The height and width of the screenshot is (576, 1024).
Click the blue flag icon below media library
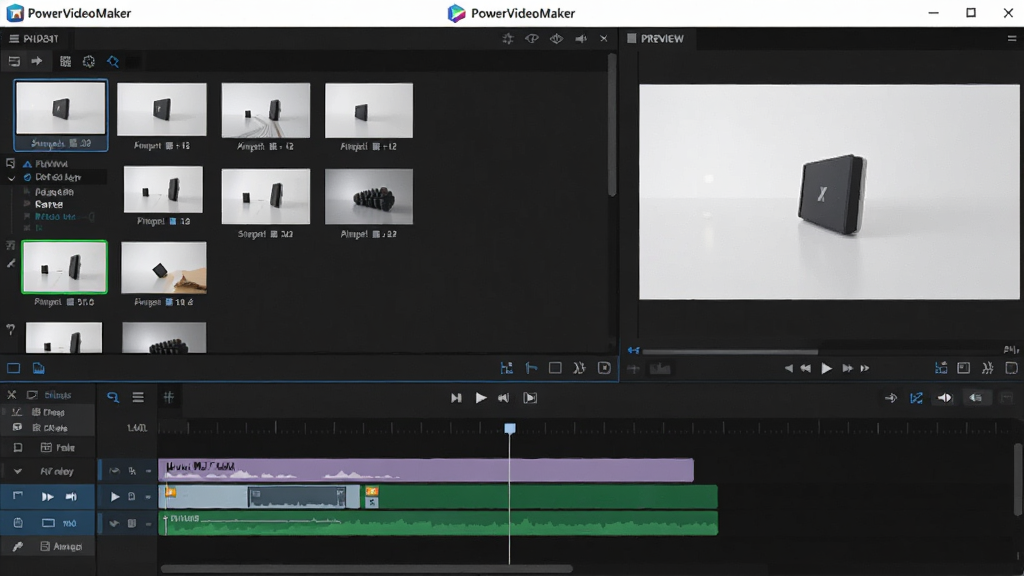531,368
